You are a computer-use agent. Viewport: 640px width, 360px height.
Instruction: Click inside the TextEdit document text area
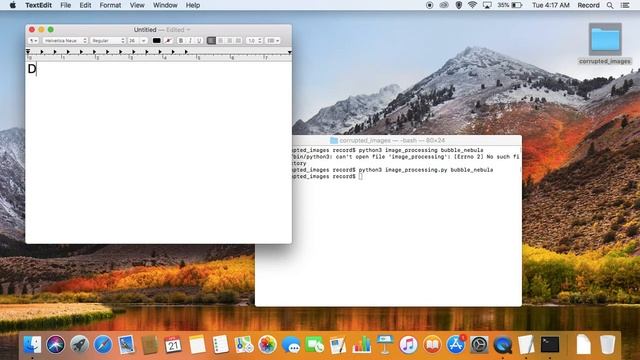(x=158, y=152)
